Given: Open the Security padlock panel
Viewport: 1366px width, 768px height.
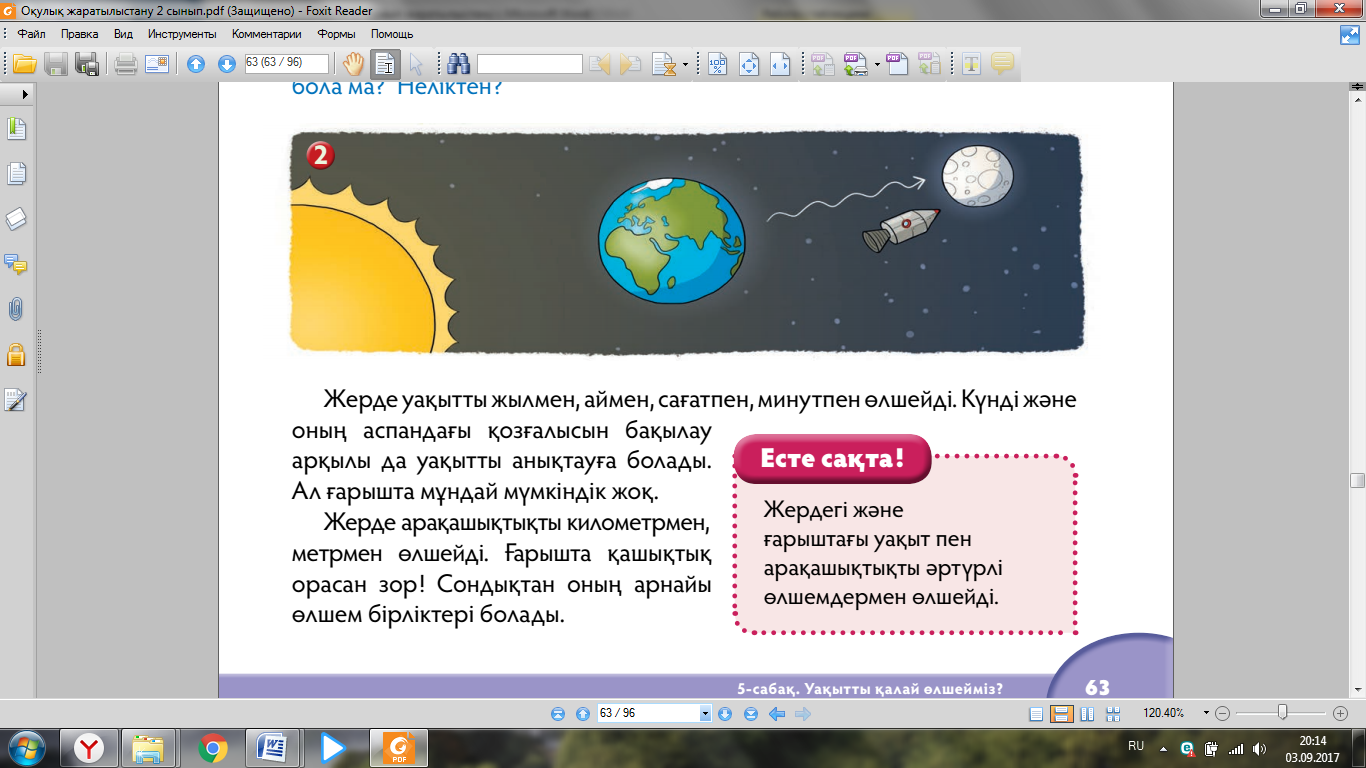Looking at the screenshot, I should tap(16, 354).
